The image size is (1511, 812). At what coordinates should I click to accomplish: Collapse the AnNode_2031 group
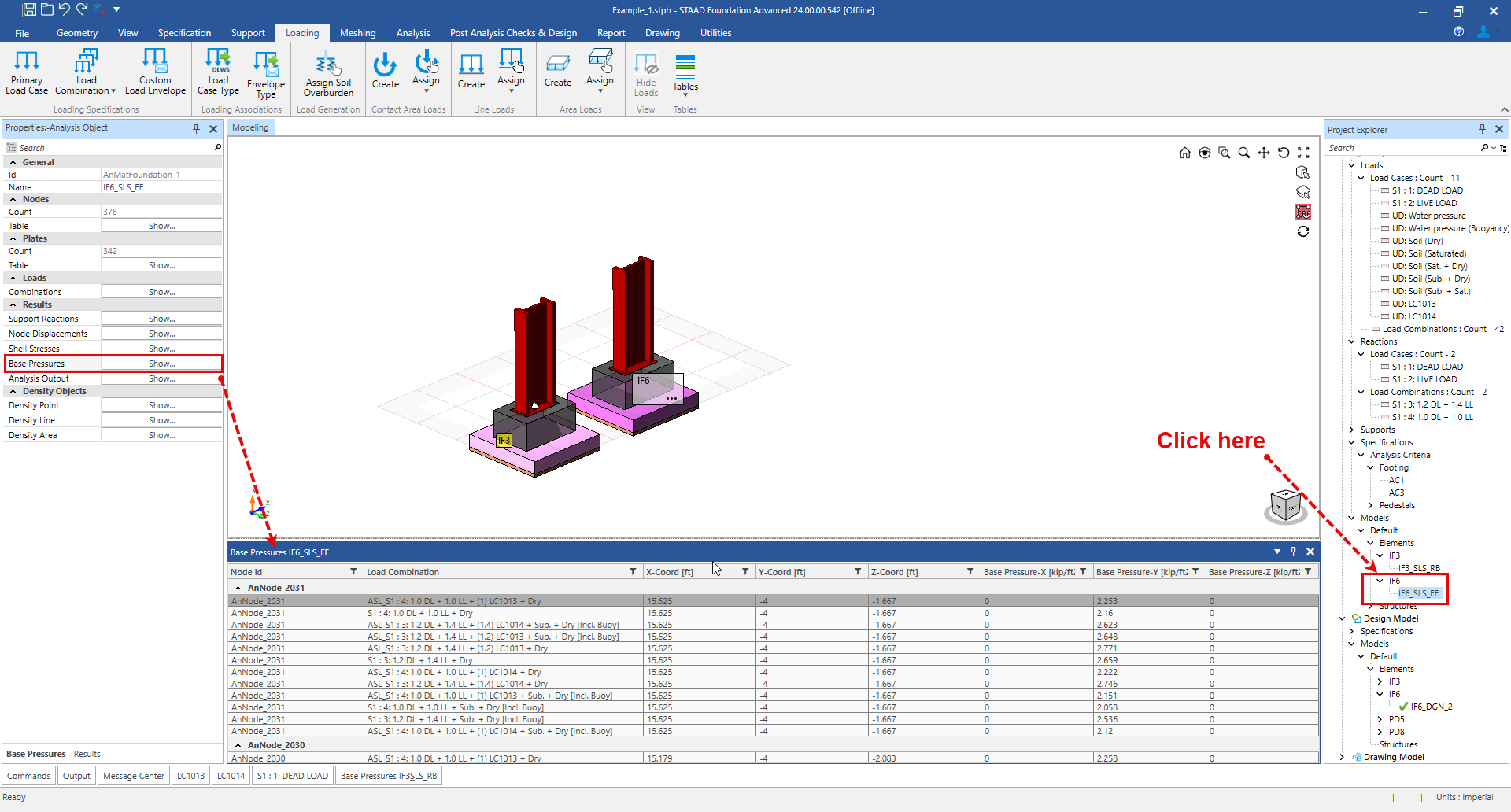click(238, 588)
